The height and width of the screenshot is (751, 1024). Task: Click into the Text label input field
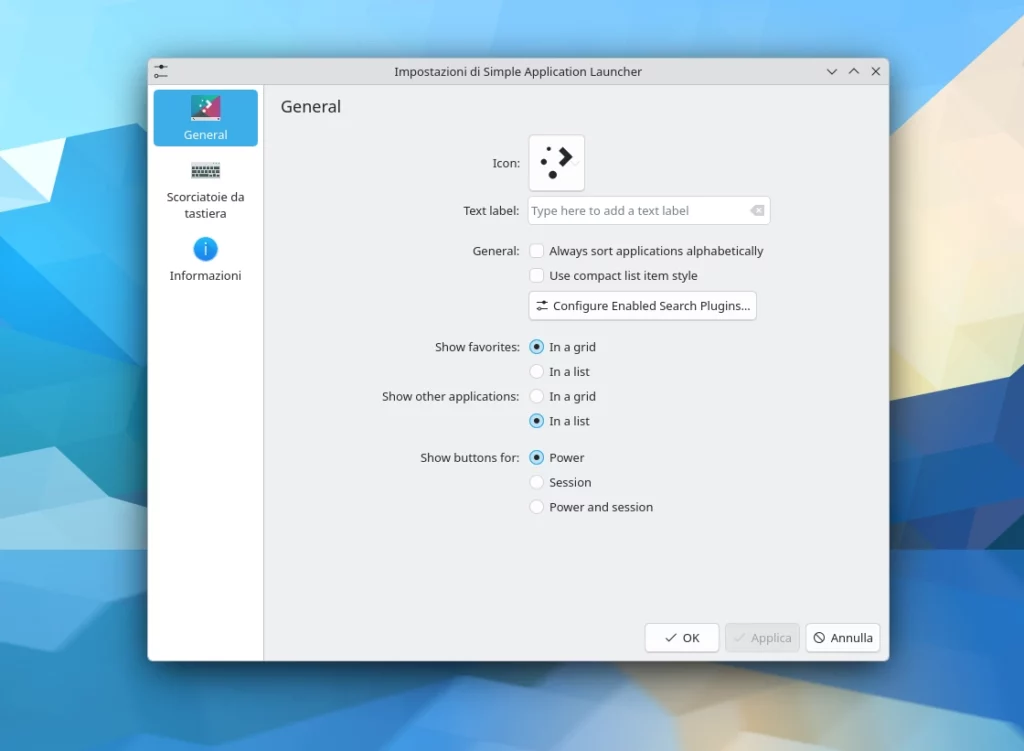(x=637, y=211)
